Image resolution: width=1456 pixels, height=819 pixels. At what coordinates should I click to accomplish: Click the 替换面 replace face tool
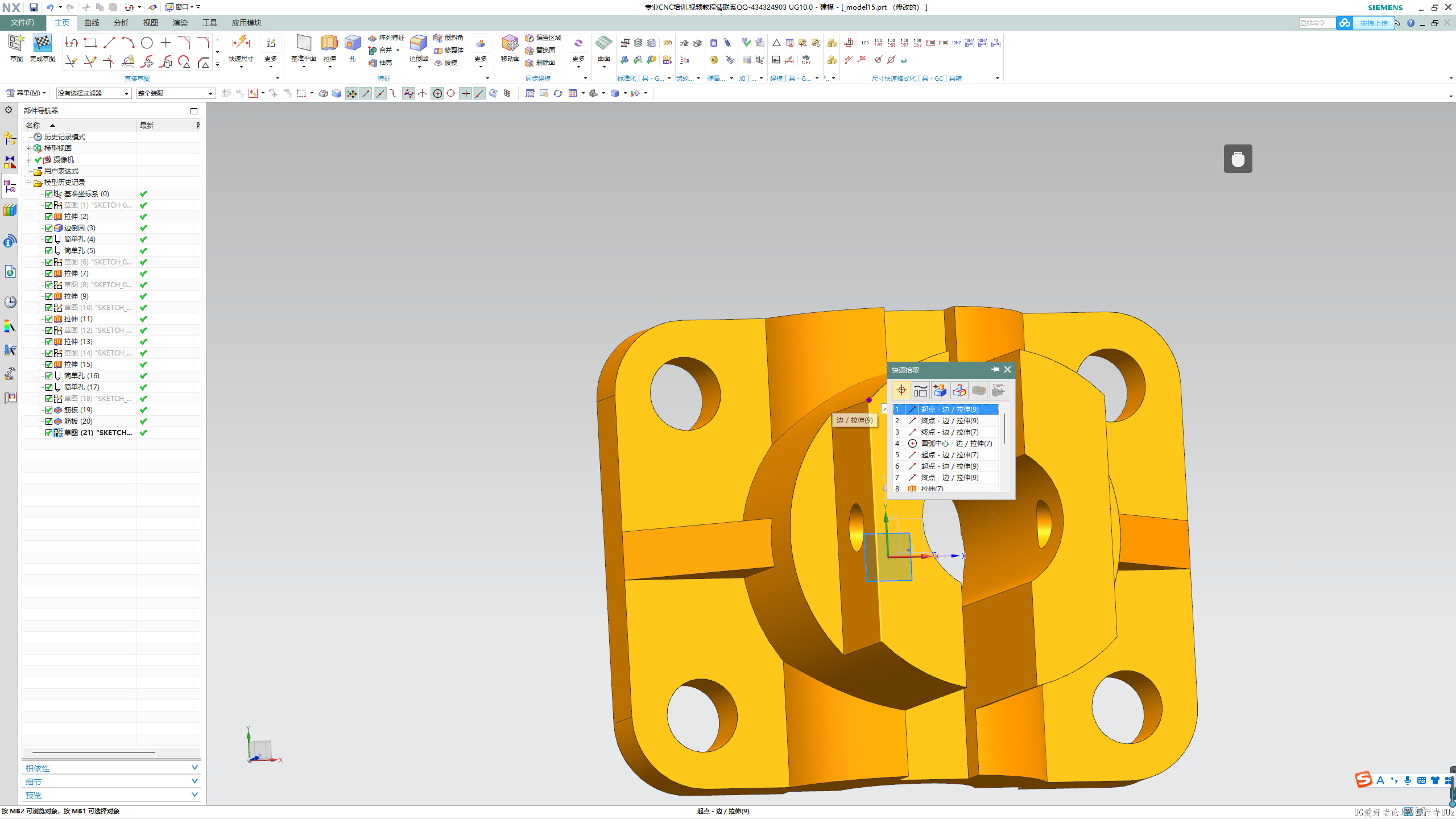pyautogui.click(x=540, y=50)
